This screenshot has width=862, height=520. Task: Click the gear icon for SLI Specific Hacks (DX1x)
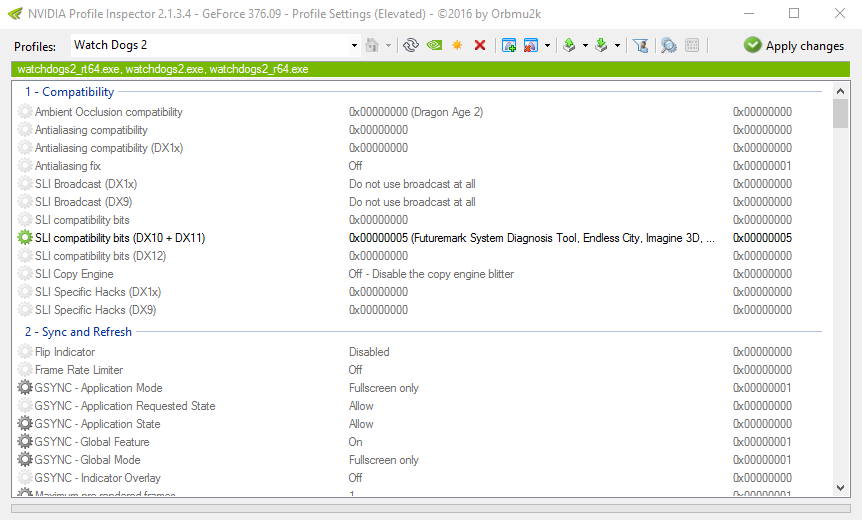click(25, 292)
